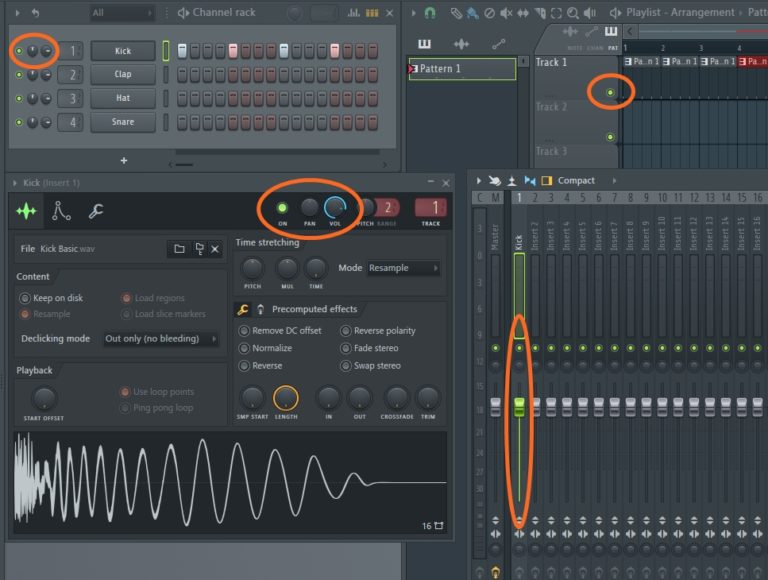Mute Track 2 in the Playlist
Viewport: 768px width, 580px height.
(x=610, y=137)
